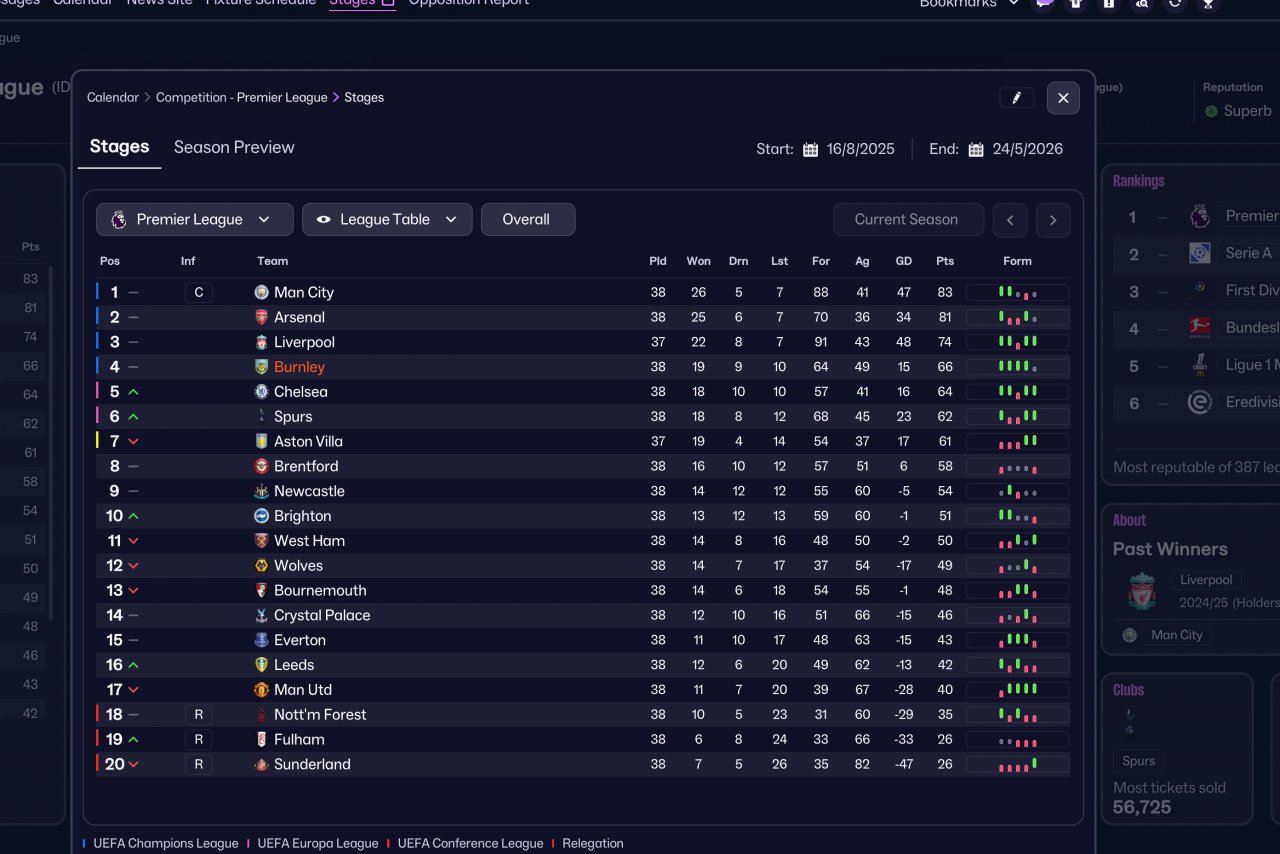Expand the Bookmarks dropdown in the top bar

pyautogui.click(x=969, y=3)
